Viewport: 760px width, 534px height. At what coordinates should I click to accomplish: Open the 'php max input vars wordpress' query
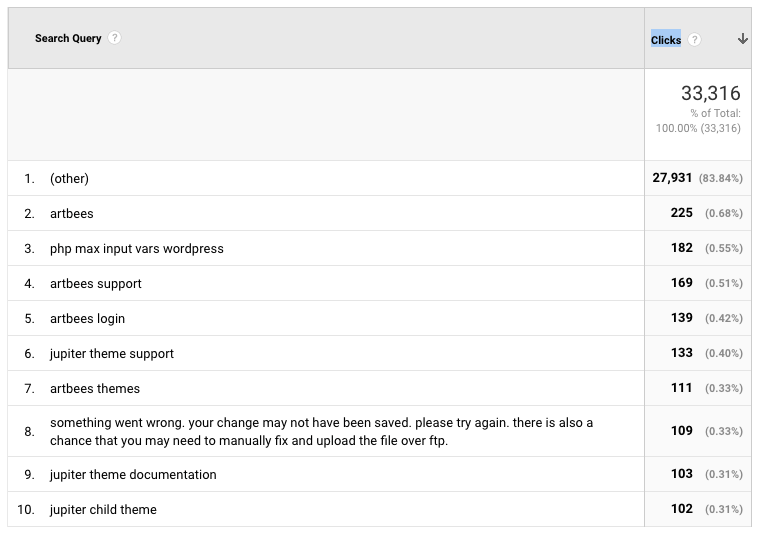[137, 249]
